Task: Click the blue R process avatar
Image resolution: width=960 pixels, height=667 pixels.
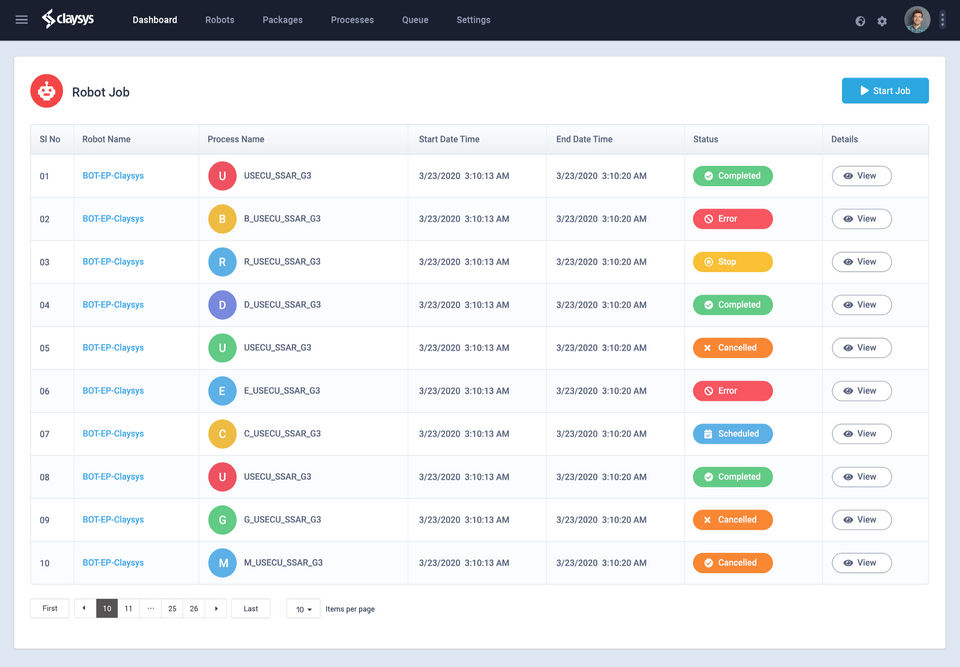Action: (x=222, y=262)
